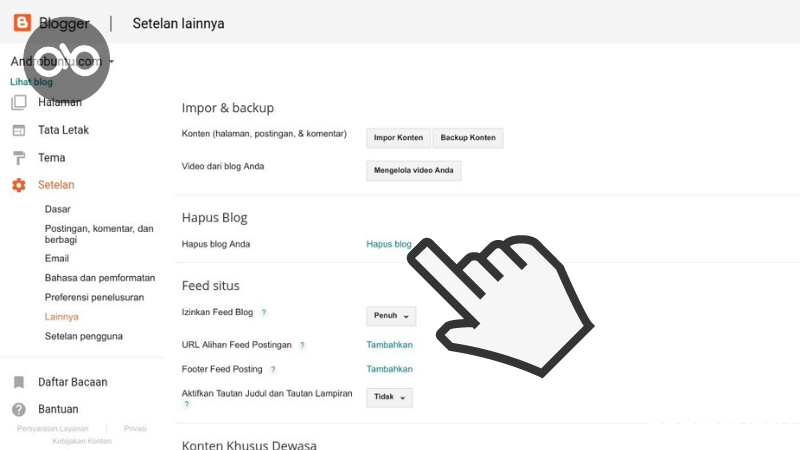Open Postingan, komentar, dan berbagi settings
Screen dimensions: 800x450
[x=99, y=234]
